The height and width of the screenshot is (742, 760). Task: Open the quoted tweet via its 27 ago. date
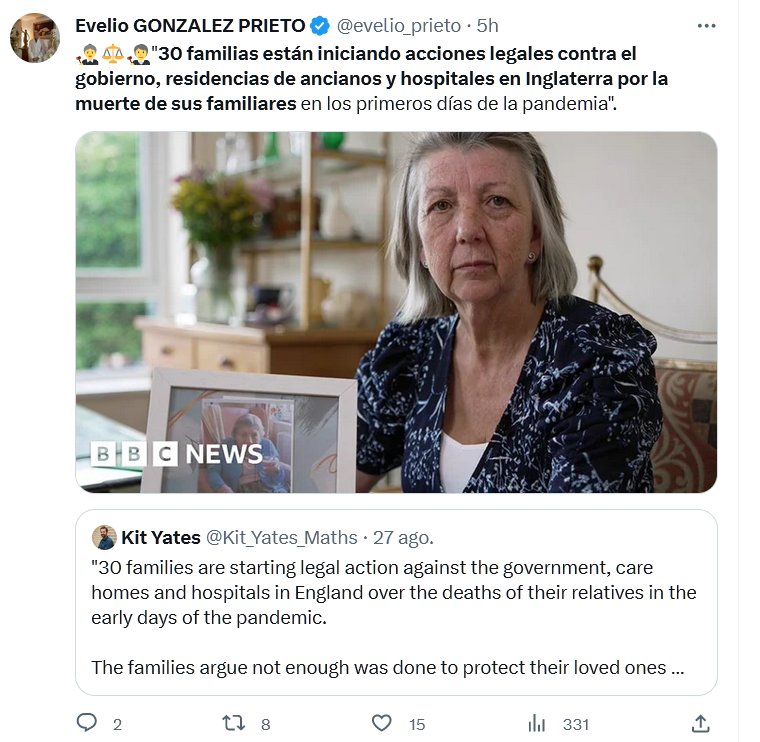pos(403,538)
